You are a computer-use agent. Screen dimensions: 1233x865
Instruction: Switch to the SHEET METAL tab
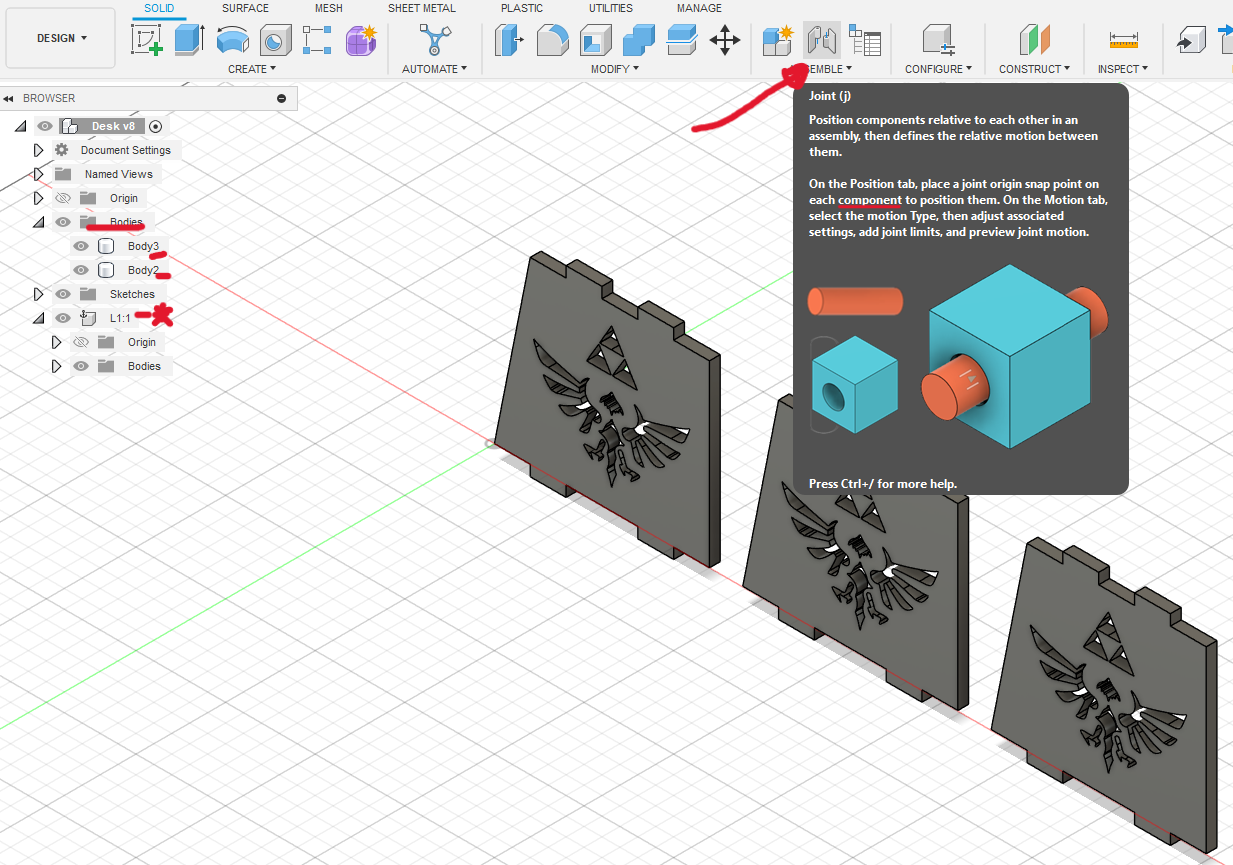(422, 8)
